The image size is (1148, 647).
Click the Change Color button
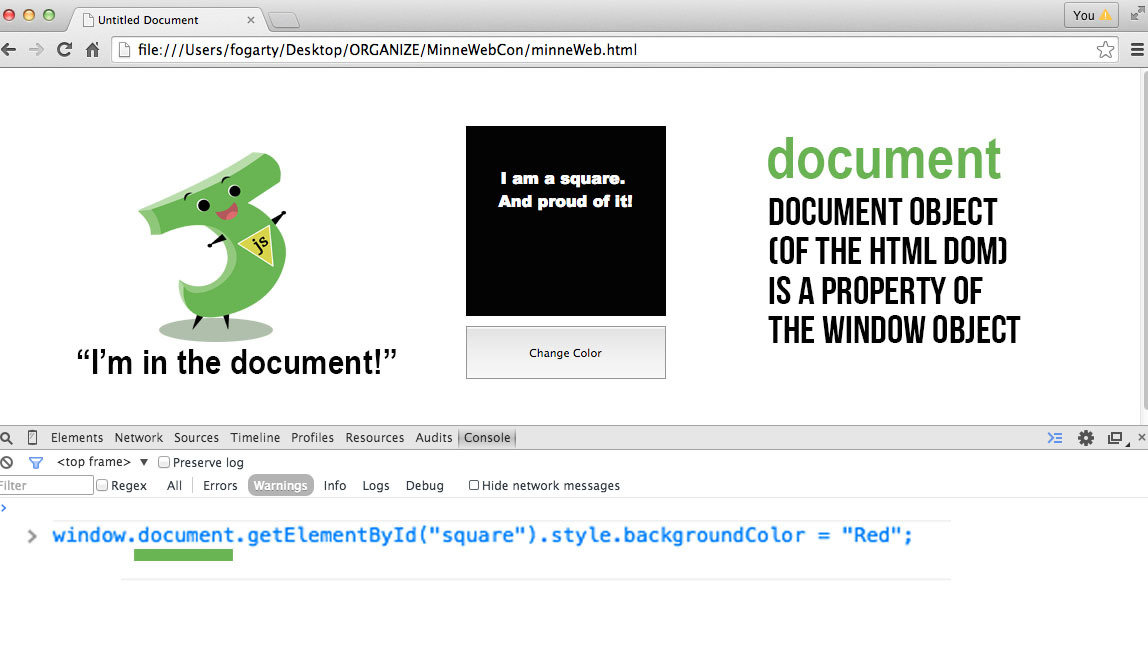coord(565,353)
